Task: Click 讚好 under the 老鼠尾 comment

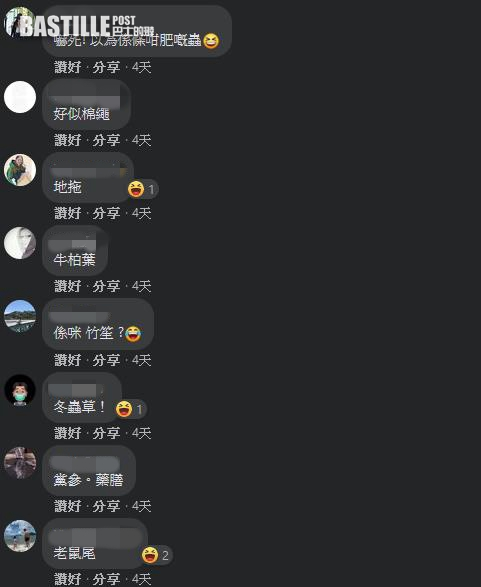Action: [x=68, y=579]
